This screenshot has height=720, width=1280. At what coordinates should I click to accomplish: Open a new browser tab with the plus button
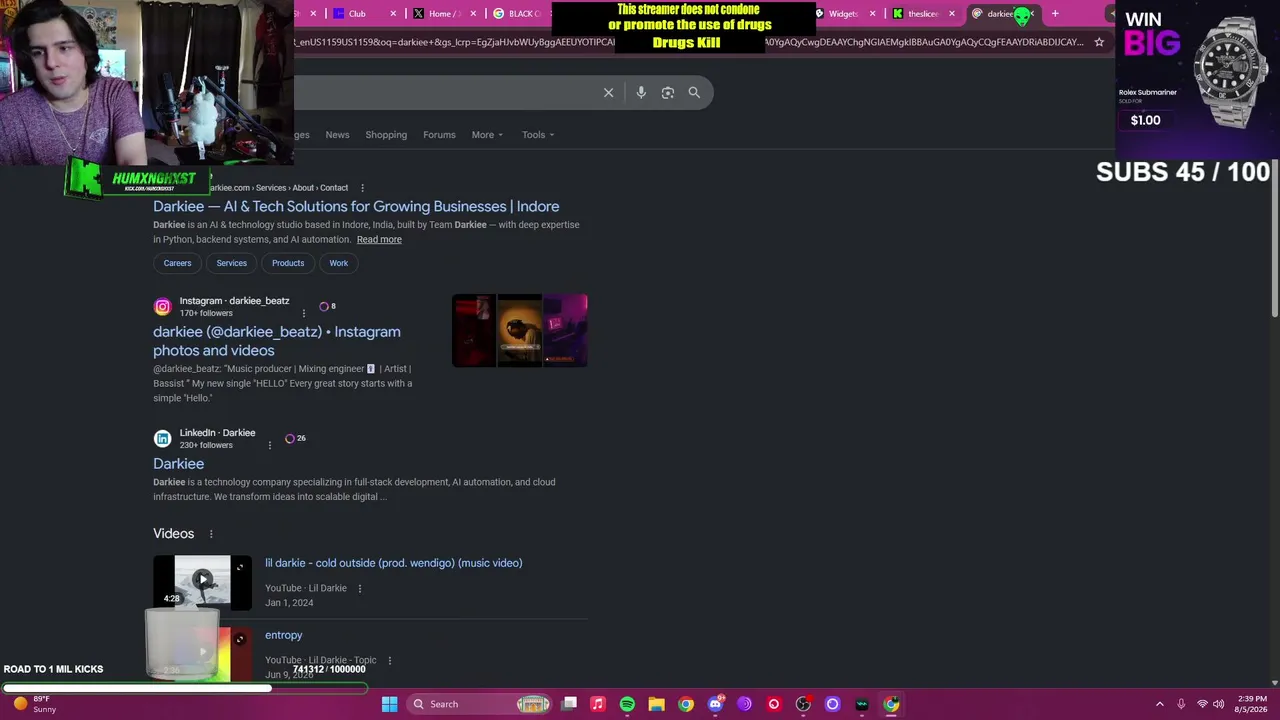(x=1055, y=14)
